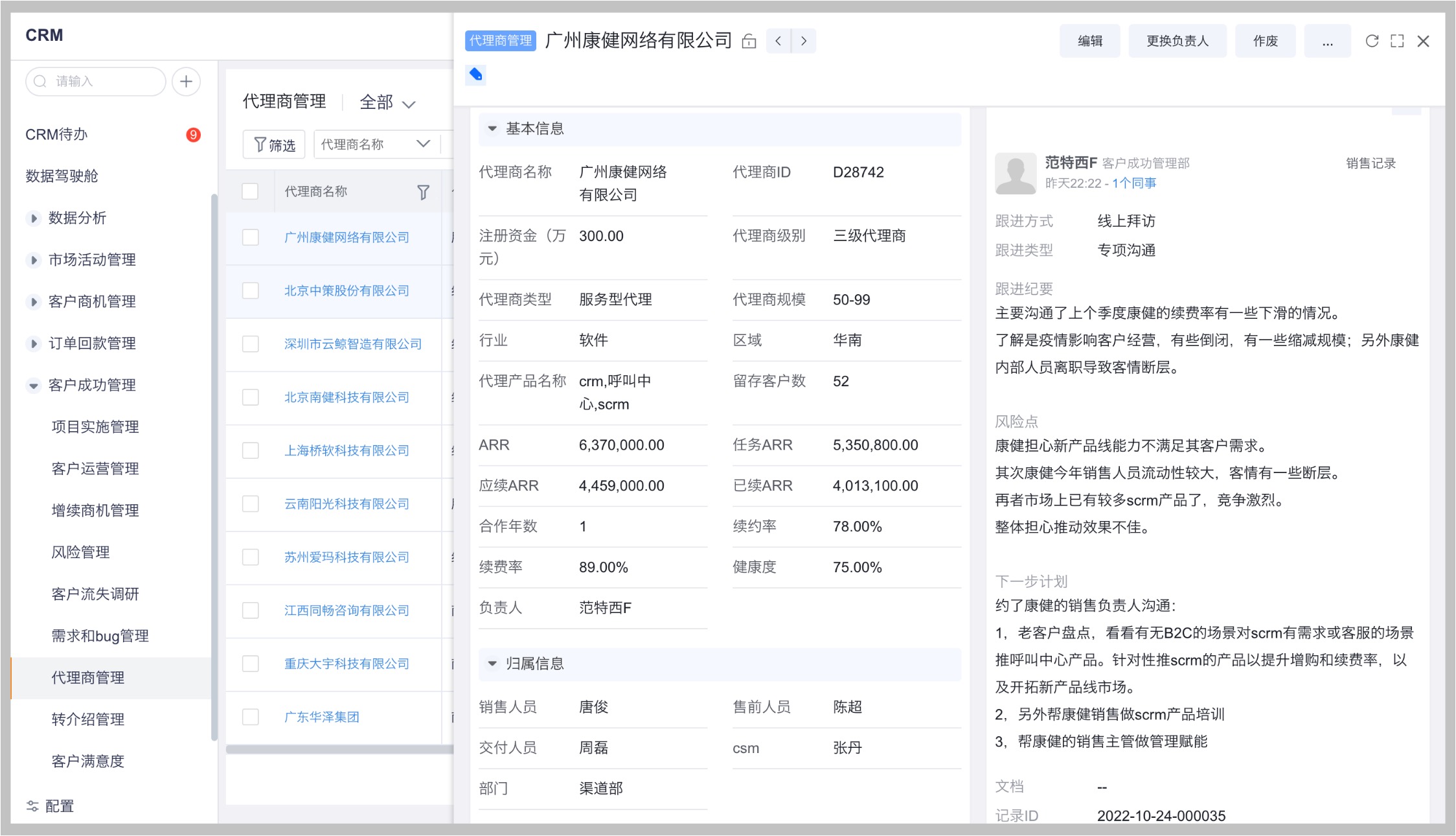Click the 作废 button
1456x836 pixels.
tap(1266, 41)
